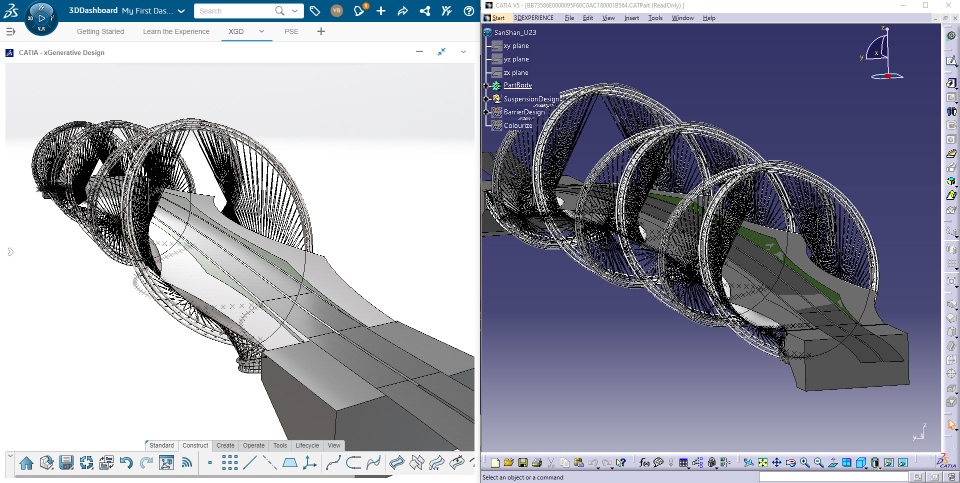Switch to Learn the Experience tab

click(176, 31)
